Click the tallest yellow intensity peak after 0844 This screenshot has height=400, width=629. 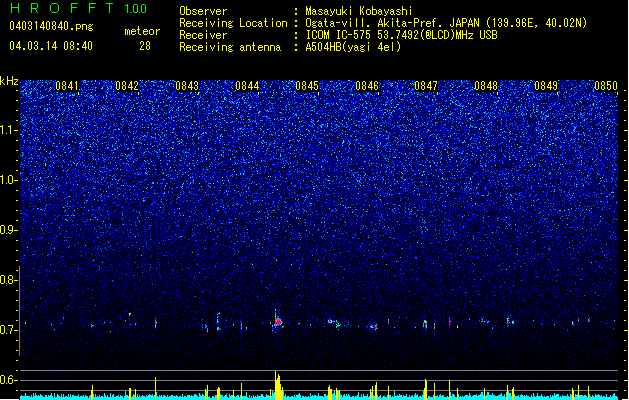coord(277,385)
